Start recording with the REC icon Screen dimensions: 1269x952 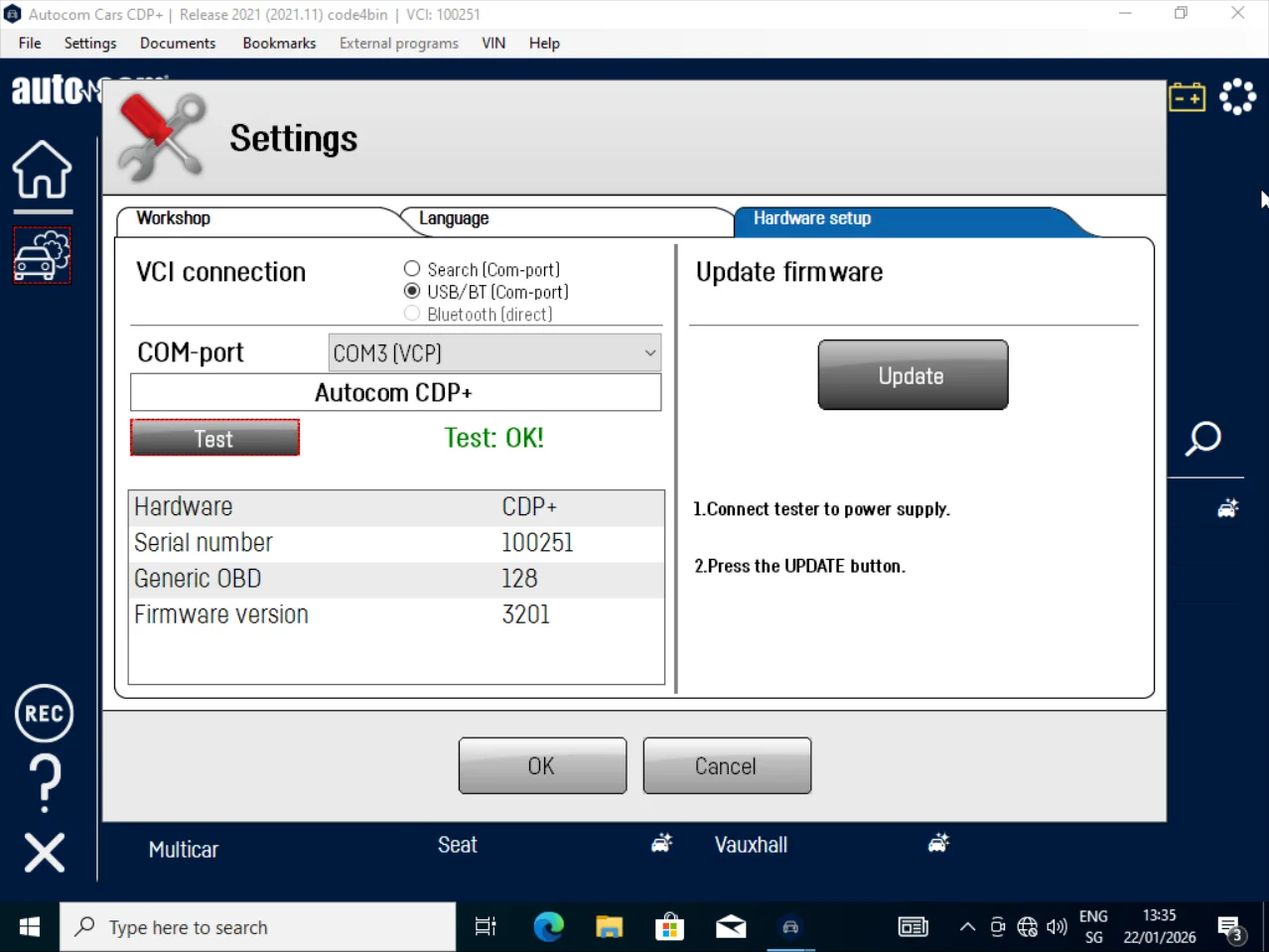[44, 714]
